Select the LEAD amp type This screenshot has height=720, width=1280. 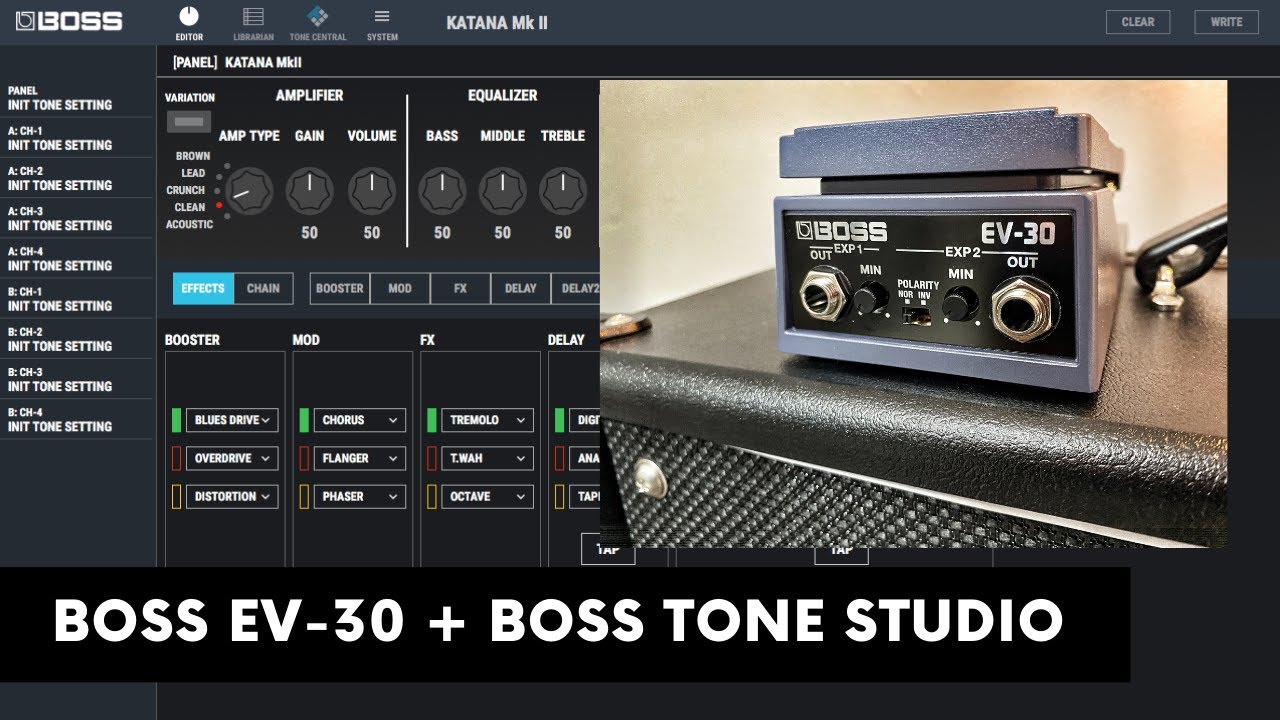click(x=193, y=173)
